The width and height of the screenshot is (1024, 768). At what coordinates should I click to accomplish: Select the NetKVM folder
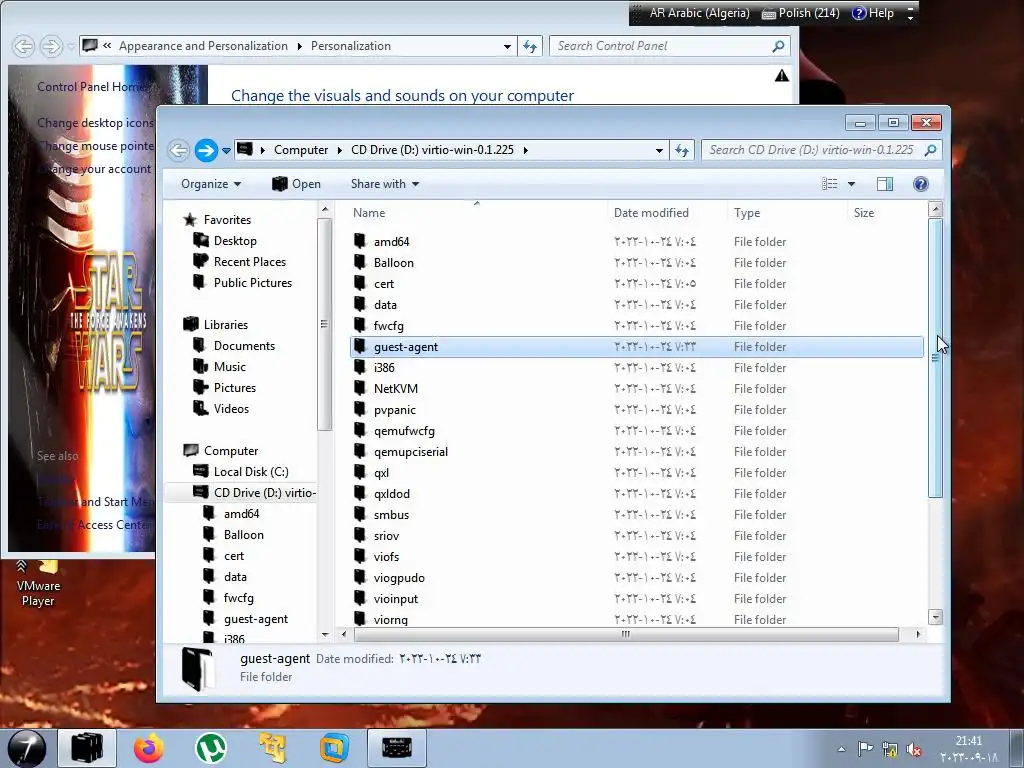[637, 389]
